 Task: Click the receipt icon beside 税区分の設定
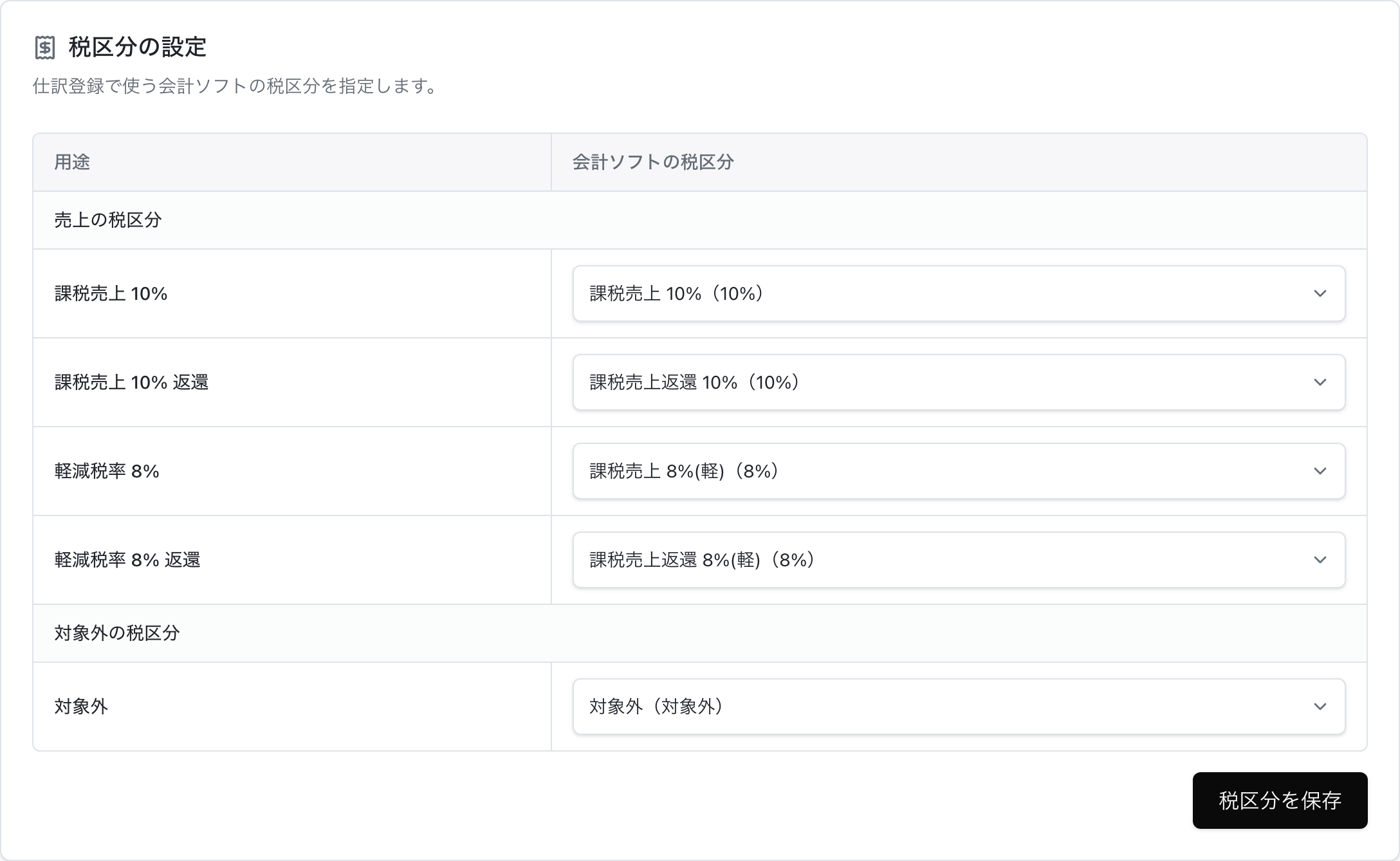[x=45, y=48]
